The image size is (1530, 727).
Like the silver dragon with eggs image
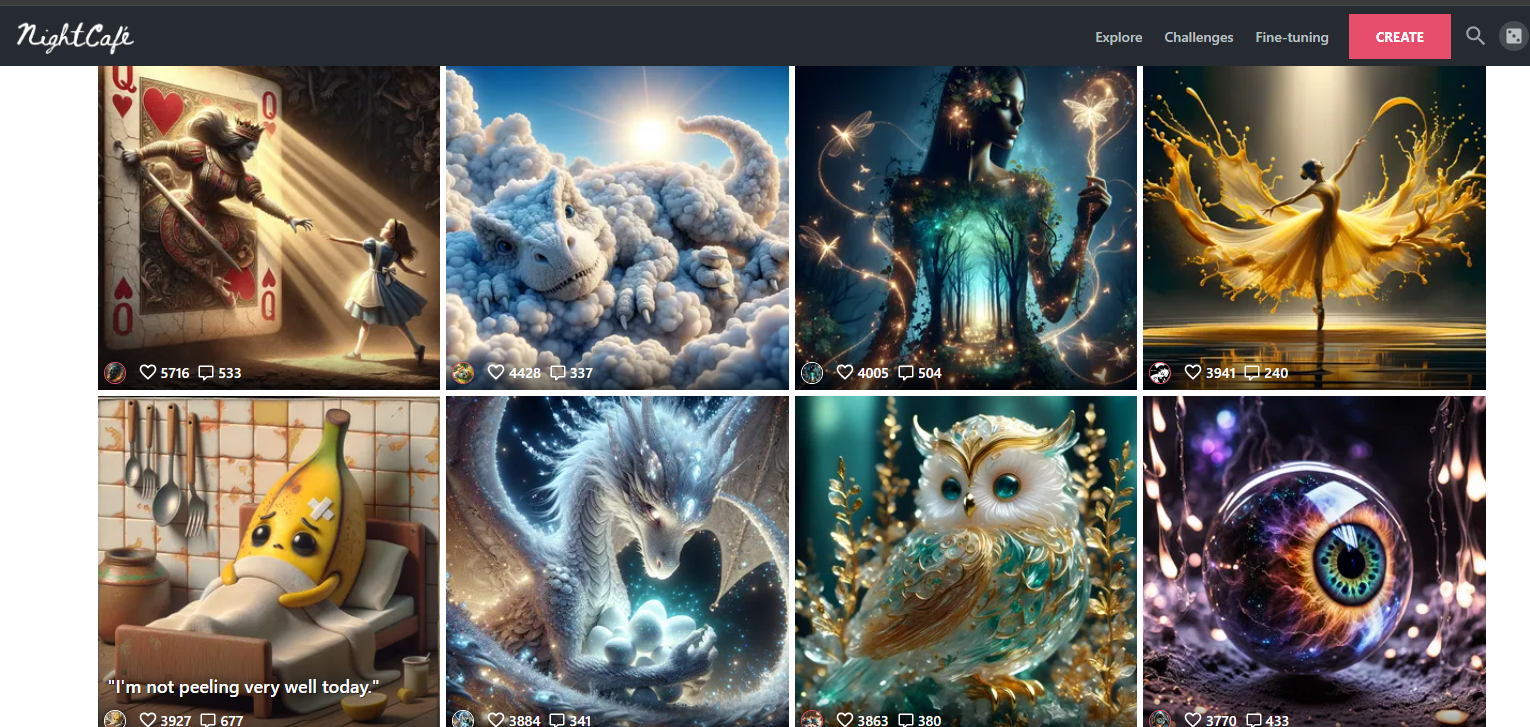[496, 719]
